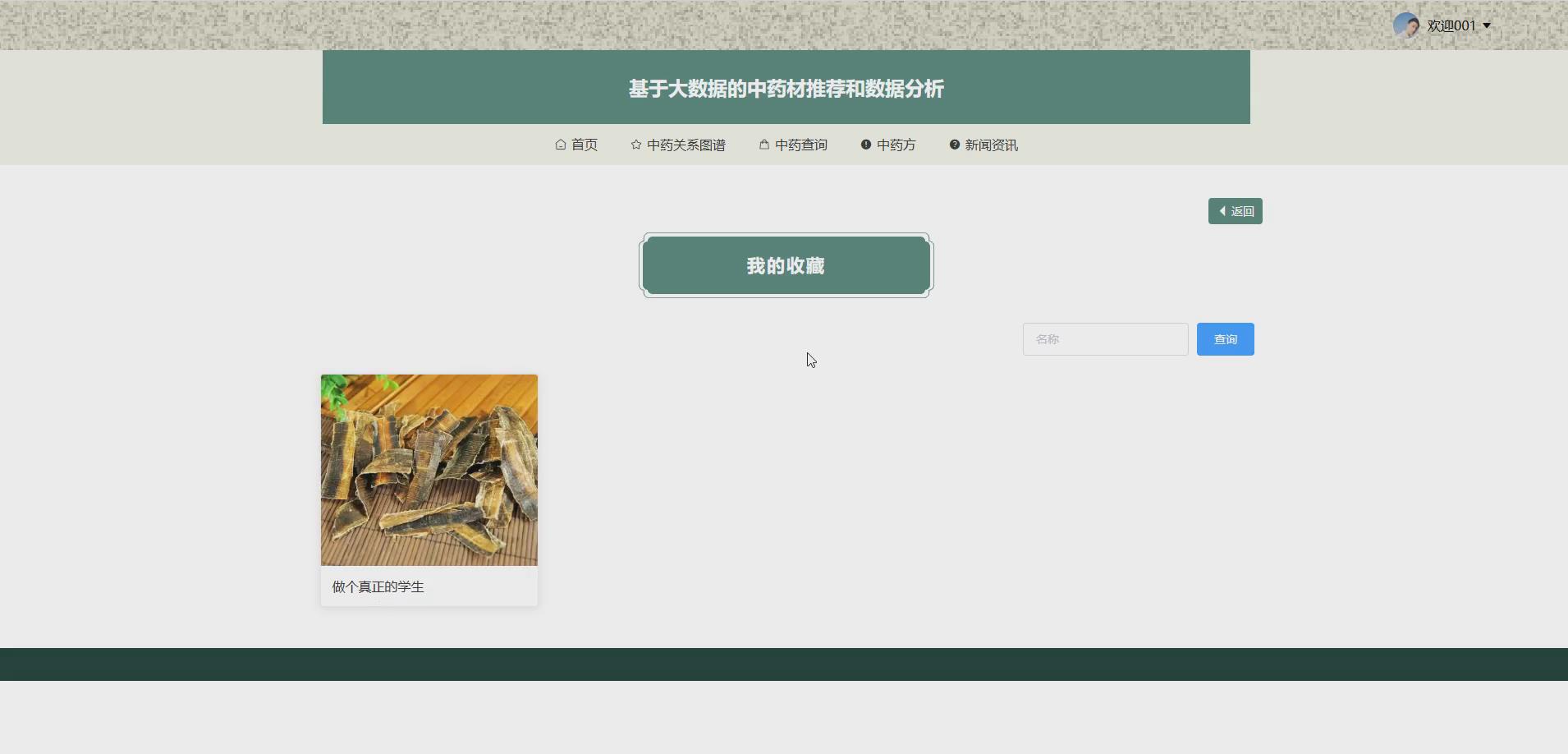Click the 我的收藏 banner heading
Image resolution: width=1568 pixels, height=754 pixels.
point(786,264)
